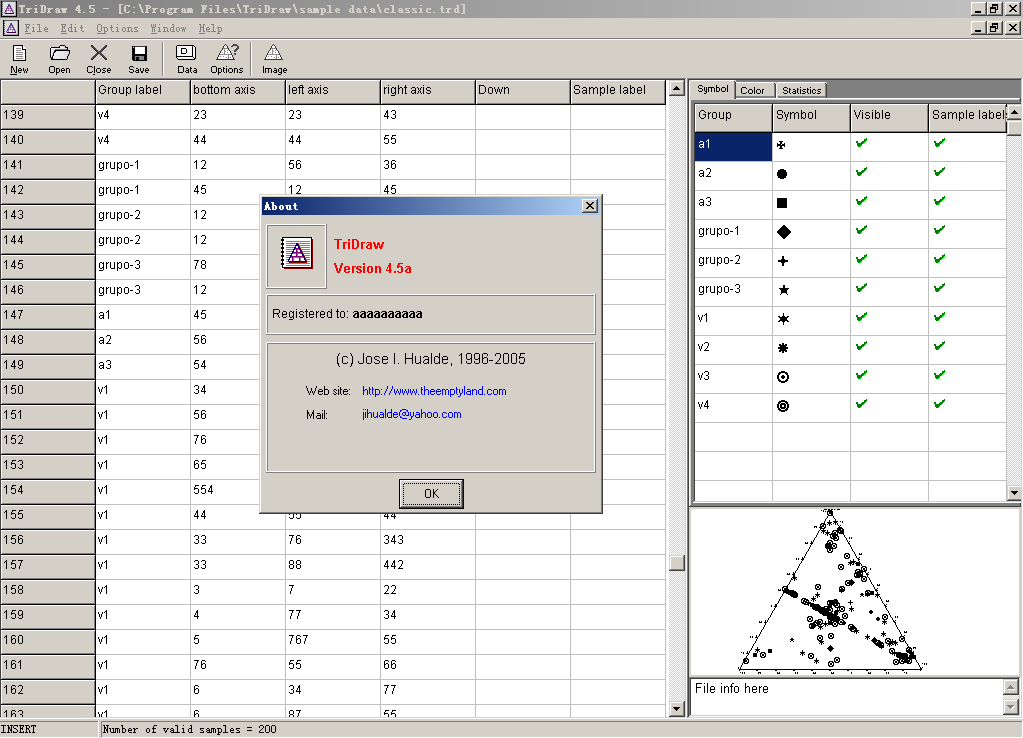Image resolution: width=1023 pixels, height=738 pixels.
Task: Click right axis value 442
Action: coord(428,565)
